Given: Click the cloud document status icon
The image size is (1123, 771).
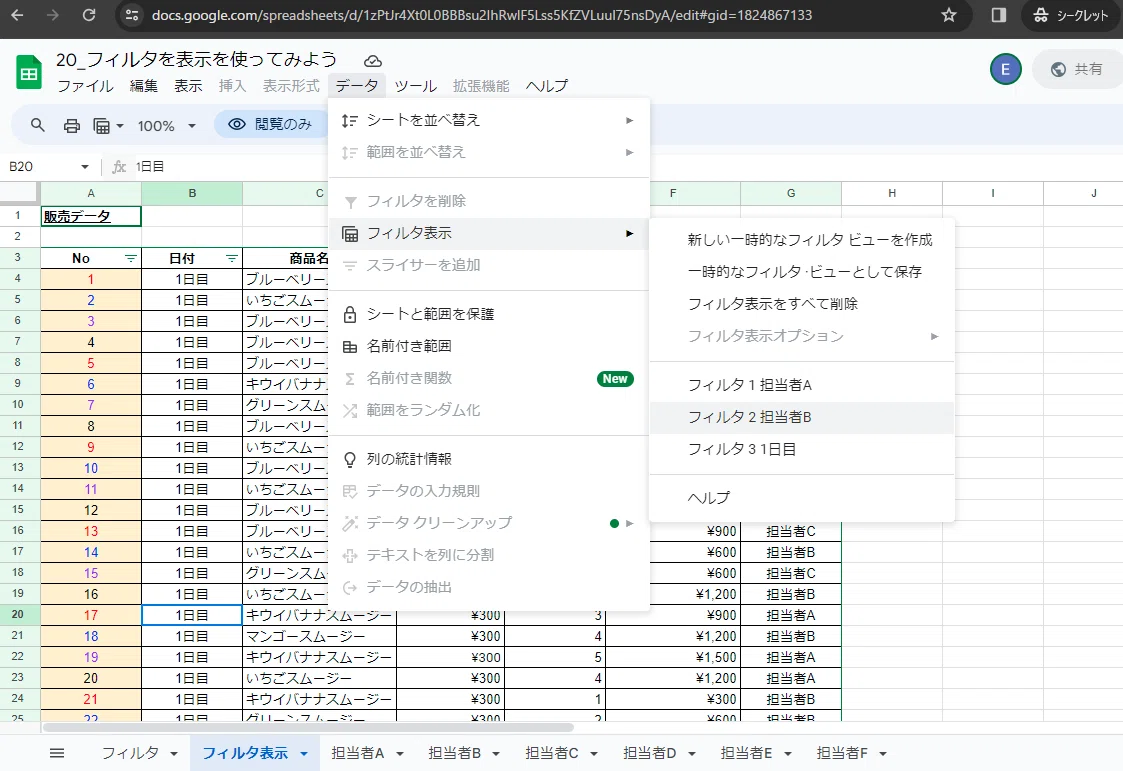Looking at the screenshot, I should click(373, 61).
